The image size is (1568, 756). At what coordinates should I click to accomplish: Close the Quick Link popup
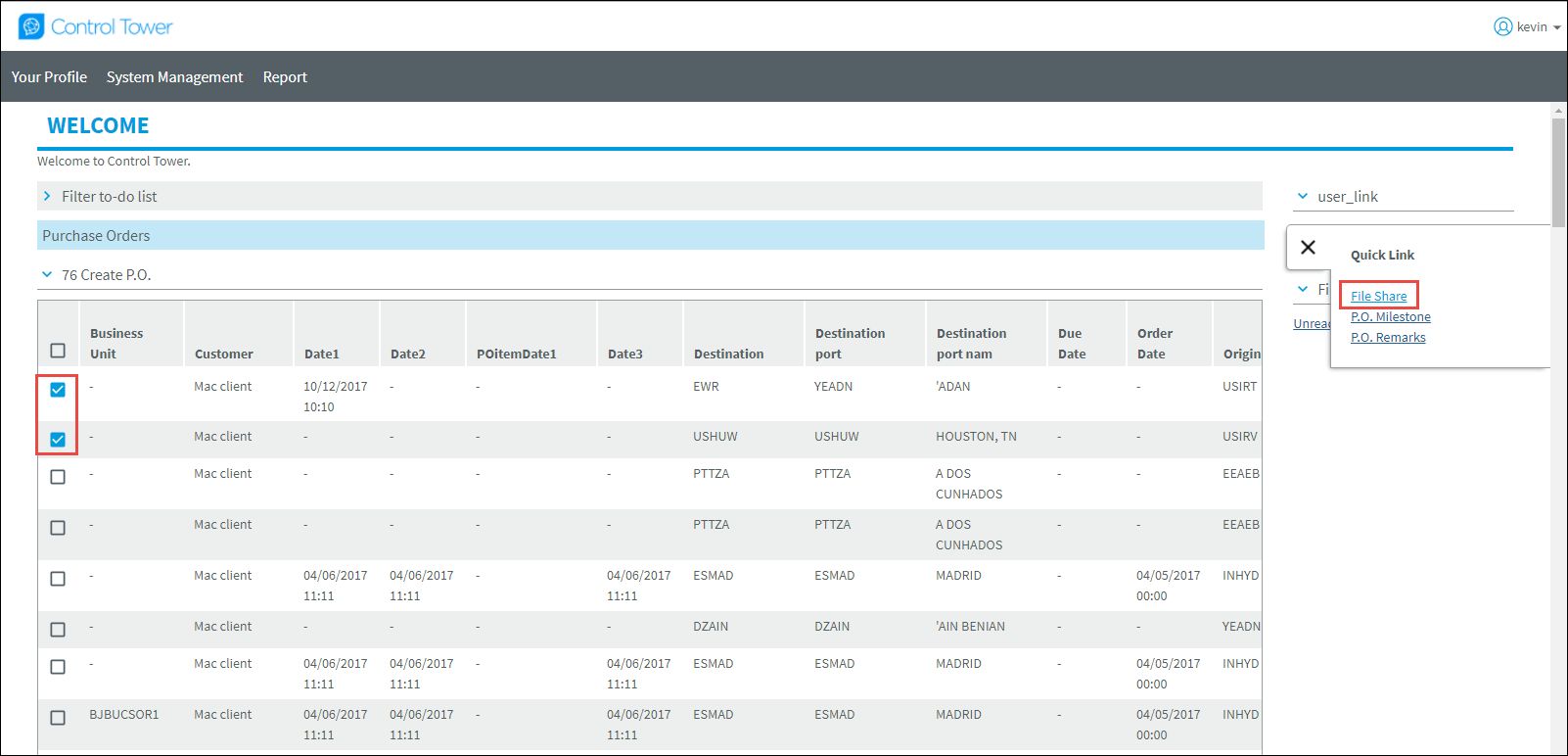click(x=1308, y=248)
